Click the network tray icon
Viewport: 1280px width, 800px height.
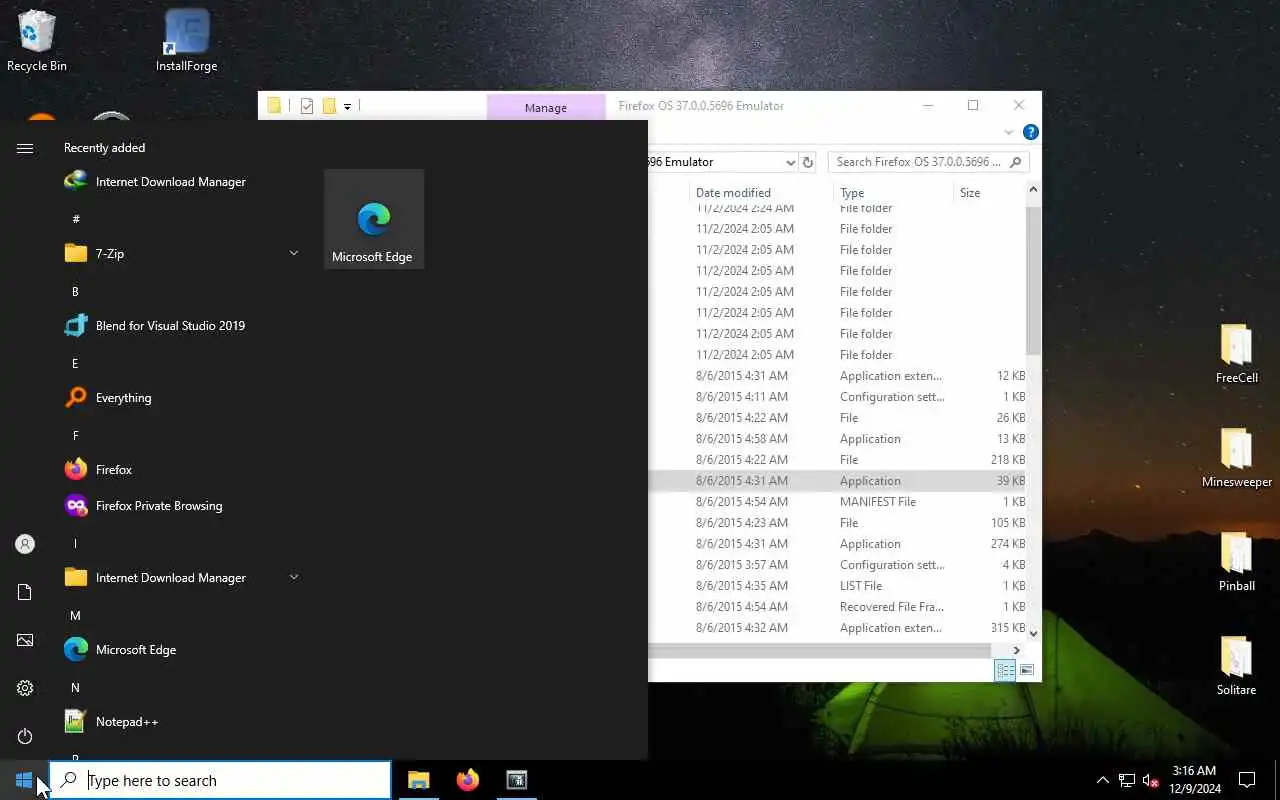point(1127,780)
